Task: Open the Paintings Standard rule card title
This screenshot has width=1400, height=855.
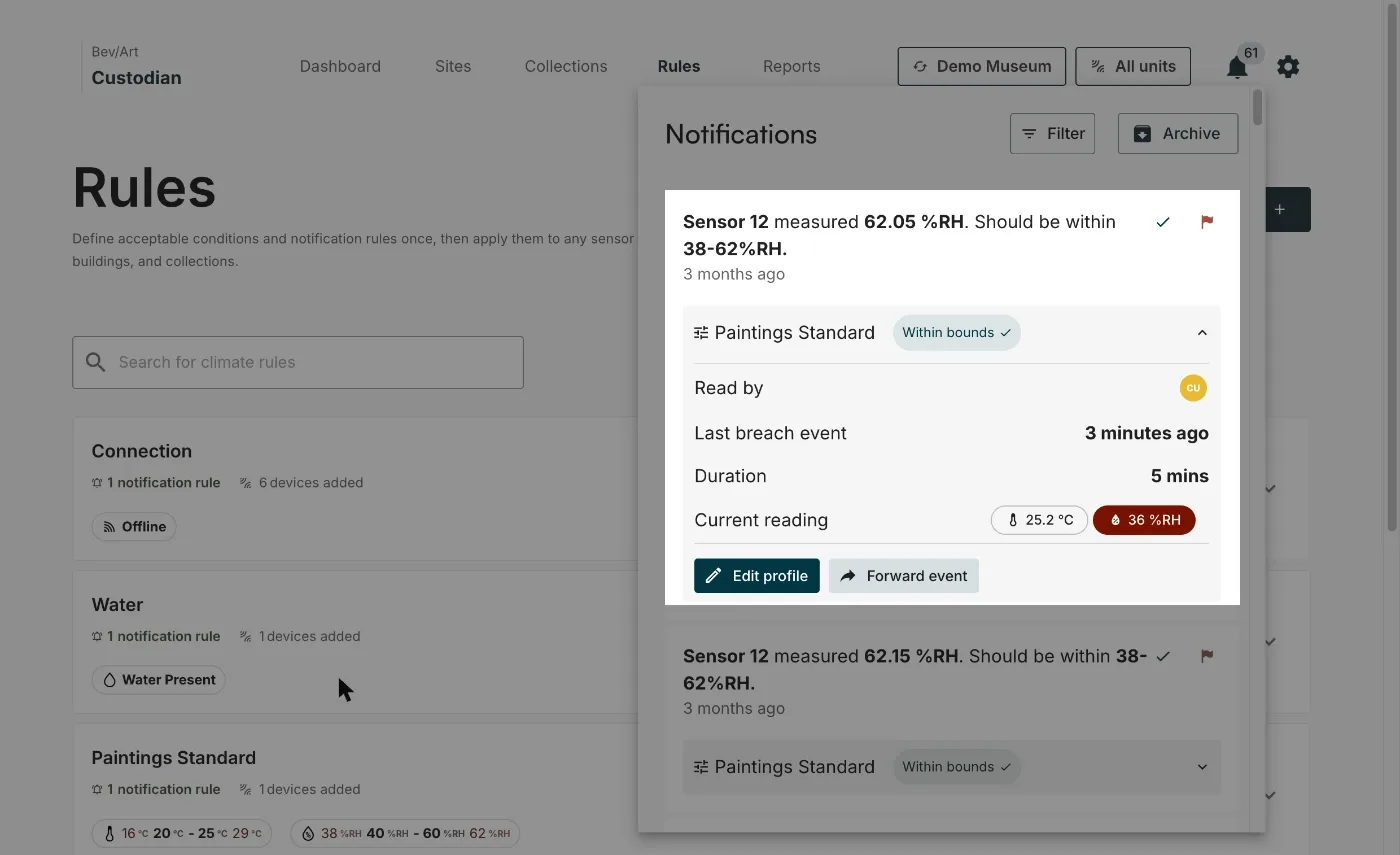Action: point(174,758)
